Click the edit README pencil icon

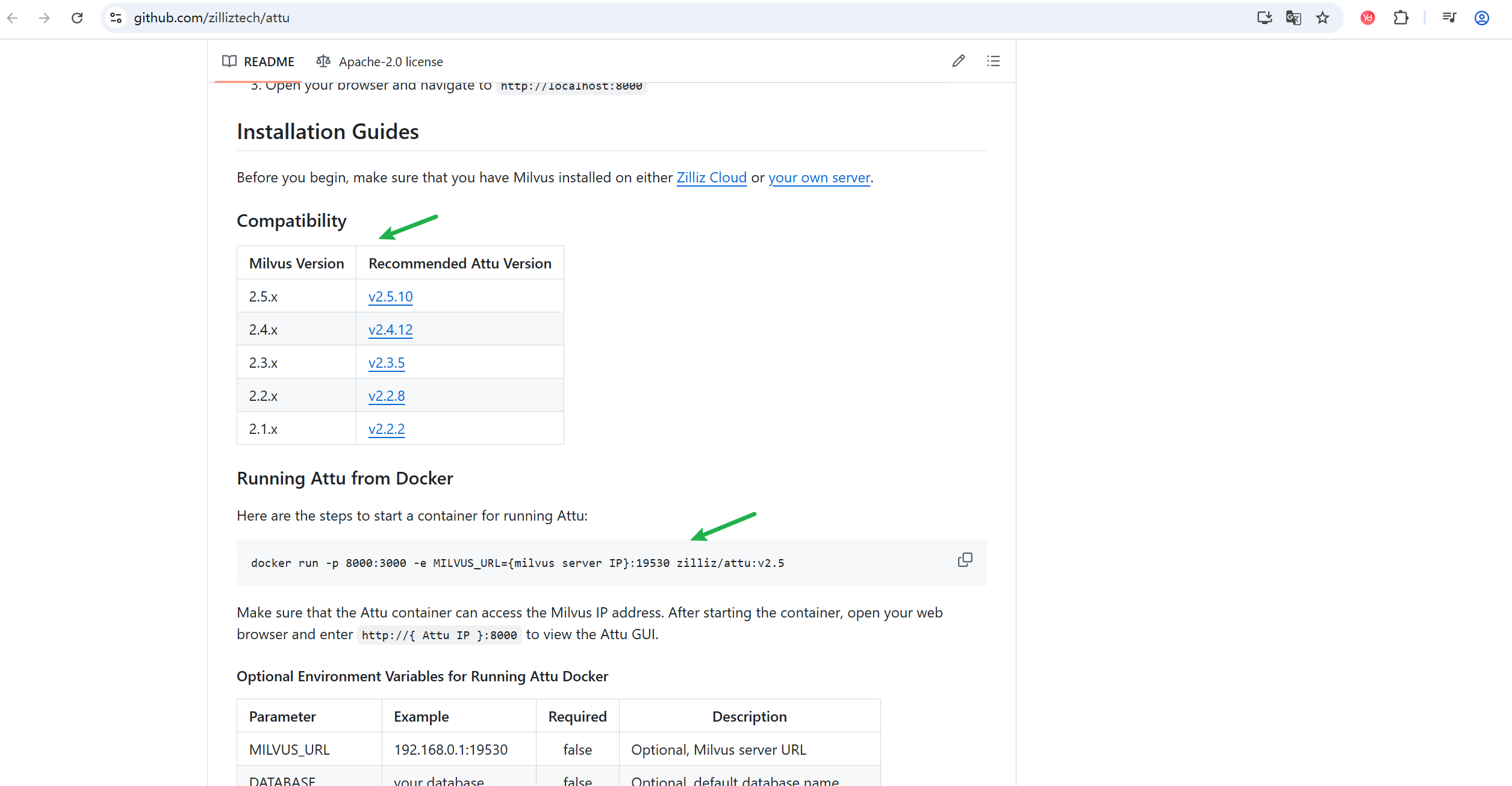tap(959, 61)
